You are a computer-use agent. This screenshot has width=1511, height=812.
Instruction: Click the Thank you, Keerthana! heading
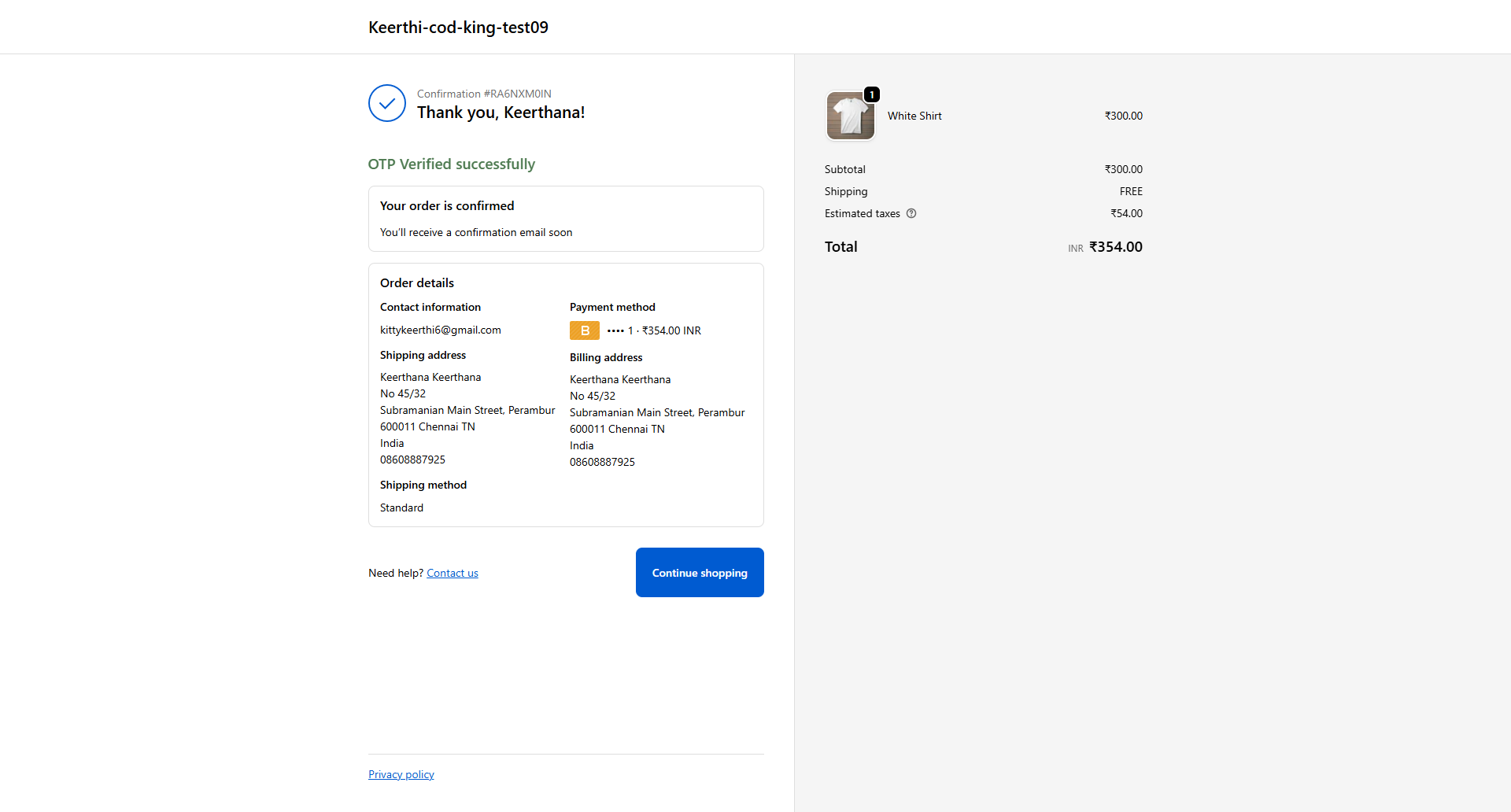point(501,113)
